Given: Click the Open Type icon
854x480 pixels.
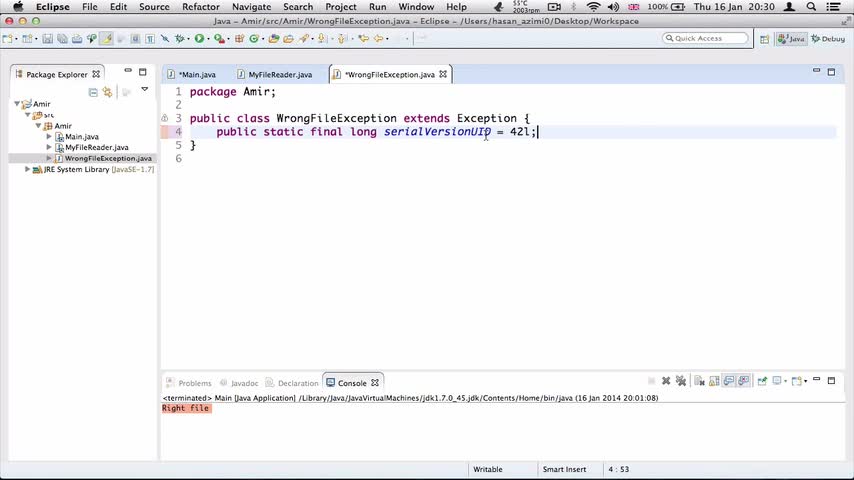Looking at the screenshot, I should click(x=273, y=38).
